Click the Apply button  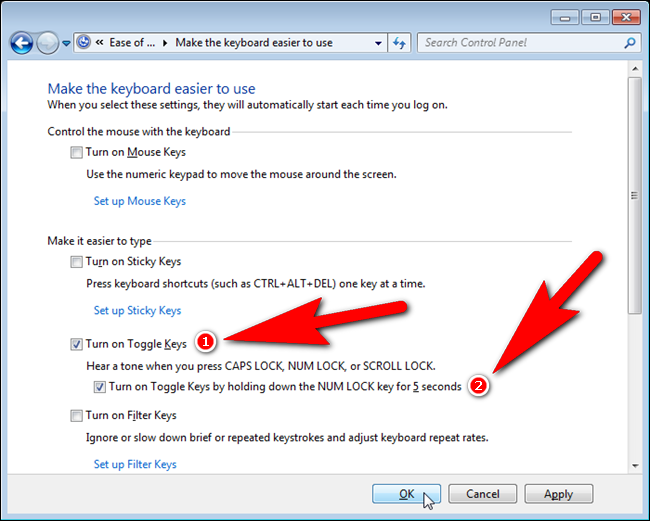[x=558, y=494]
